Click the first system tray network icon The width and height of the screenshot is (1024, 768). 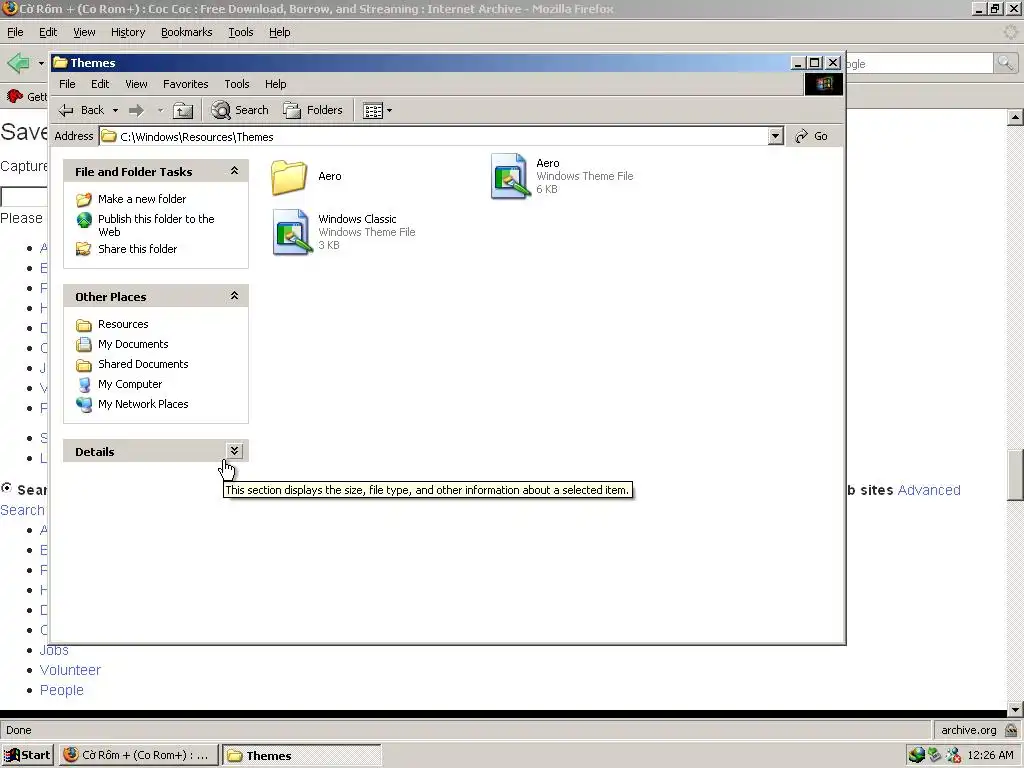[916, 755]
